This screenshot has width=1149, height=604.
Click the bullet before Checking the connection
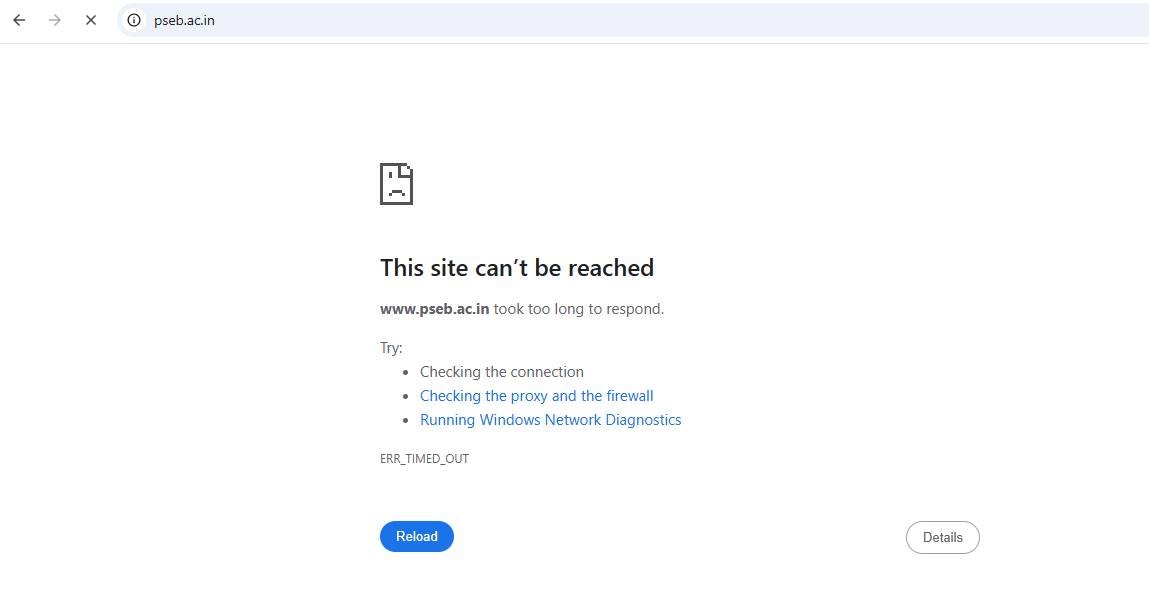tap(406, 372)
